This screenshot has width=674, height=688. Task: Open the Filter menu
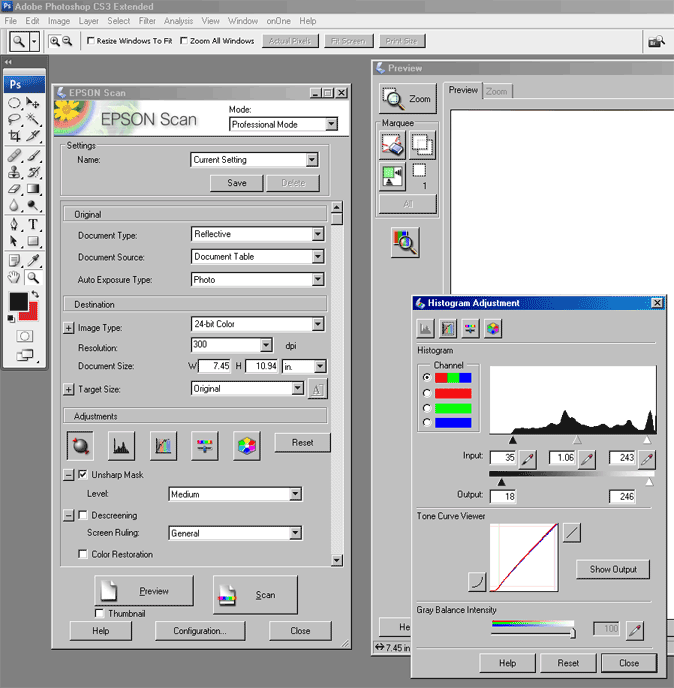point(147,21)
